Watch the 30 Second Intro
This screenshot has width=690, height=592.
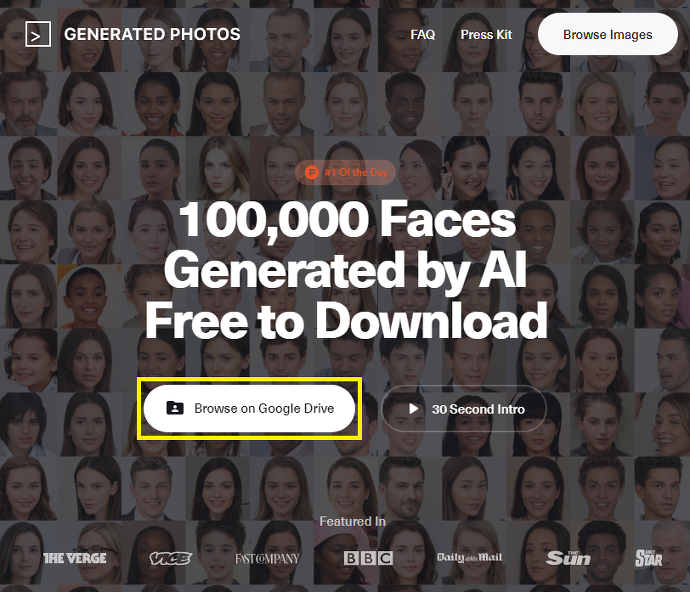click(x=464, y=409)
